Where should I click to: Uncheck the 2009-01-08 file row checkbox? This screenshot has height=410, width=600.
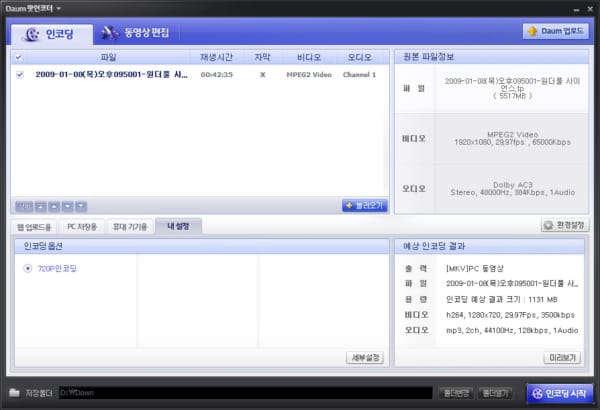(x=20, y=75)
